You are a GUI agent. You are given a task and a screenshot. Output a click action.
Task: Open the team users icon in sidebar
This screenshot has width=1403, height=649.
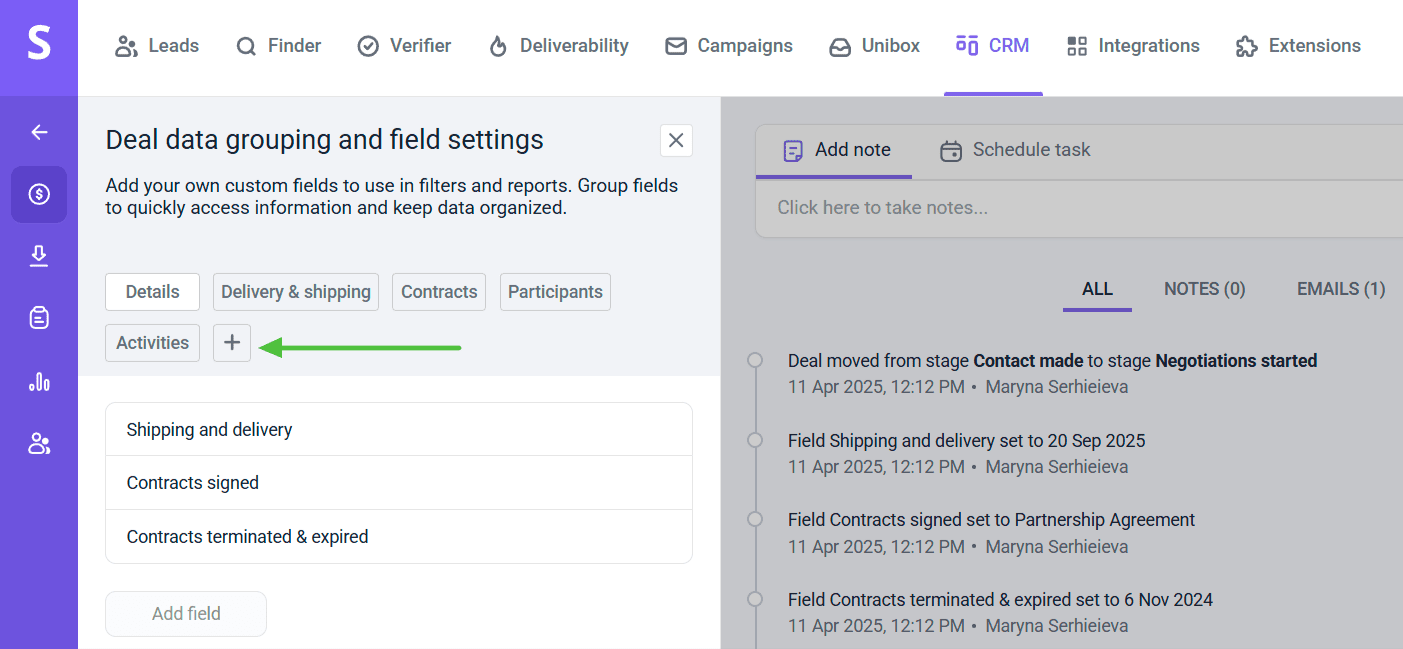pos(39,444)
